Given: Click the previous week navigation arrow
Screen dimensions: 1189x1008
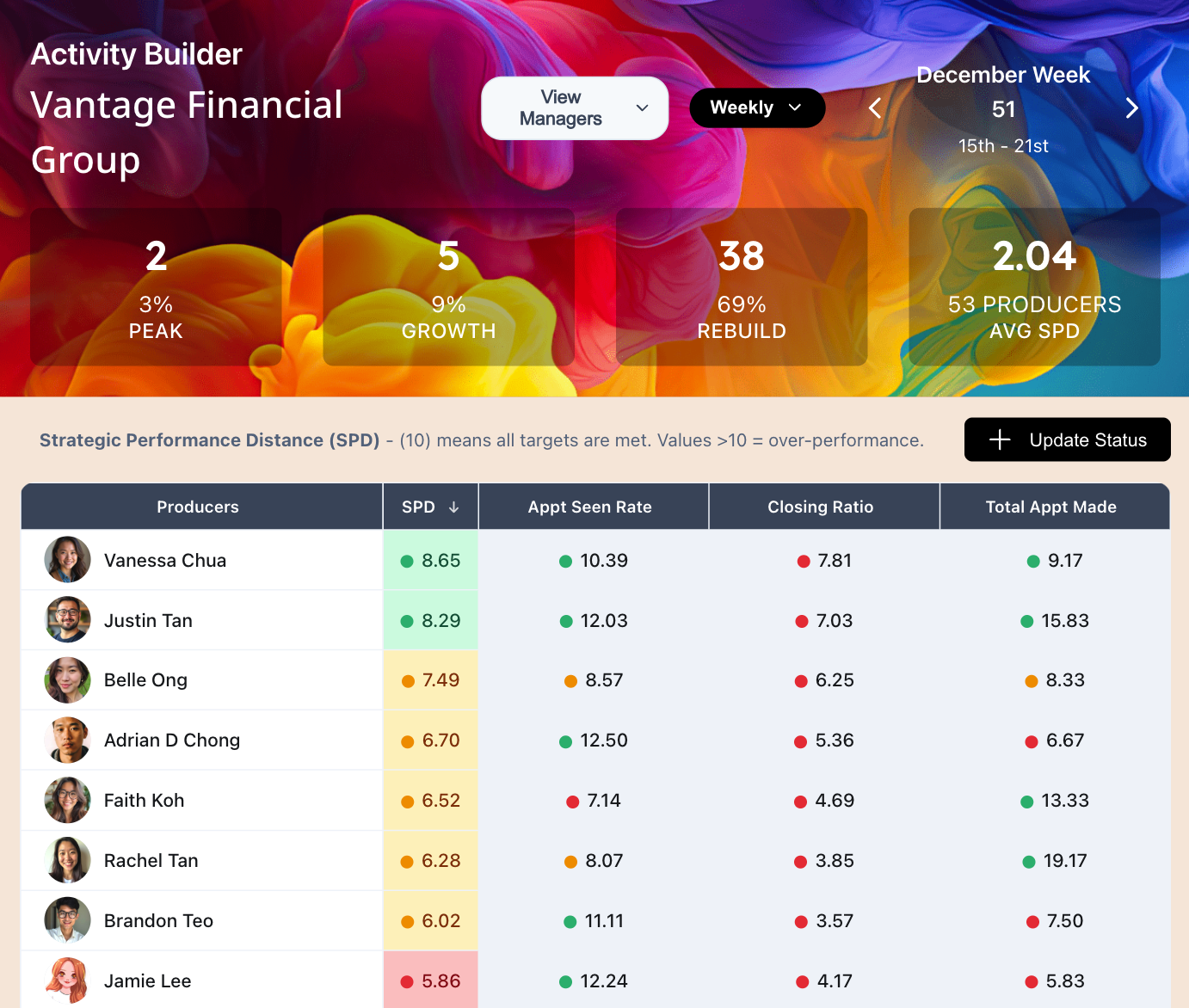Looking at the screenshot, I should 875,108.
